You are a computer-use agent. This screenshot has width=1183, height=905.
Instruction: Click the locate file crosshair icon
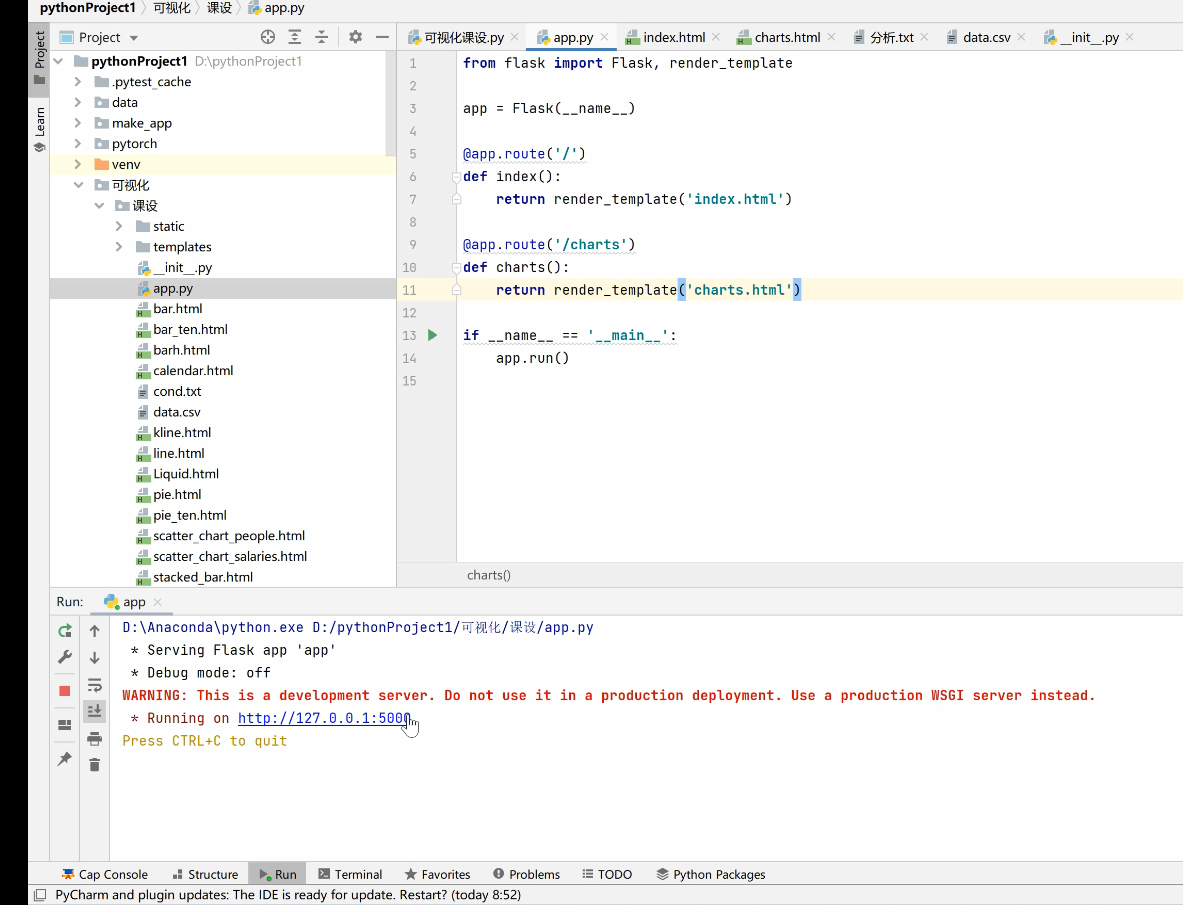pos(268,37)
